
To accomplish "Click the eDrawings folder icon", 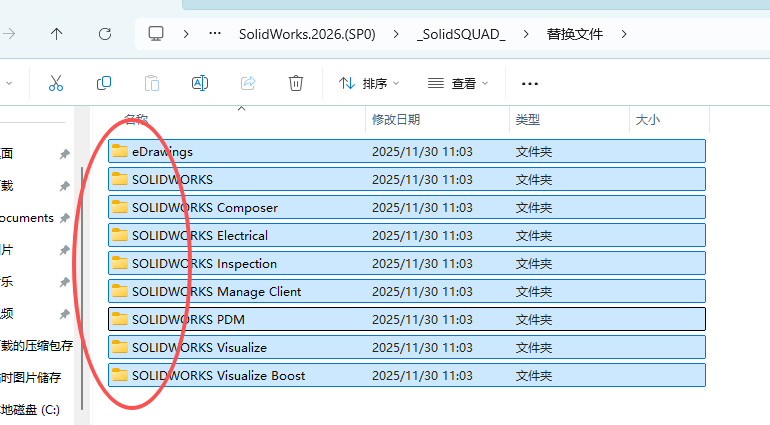I will 119,151.
